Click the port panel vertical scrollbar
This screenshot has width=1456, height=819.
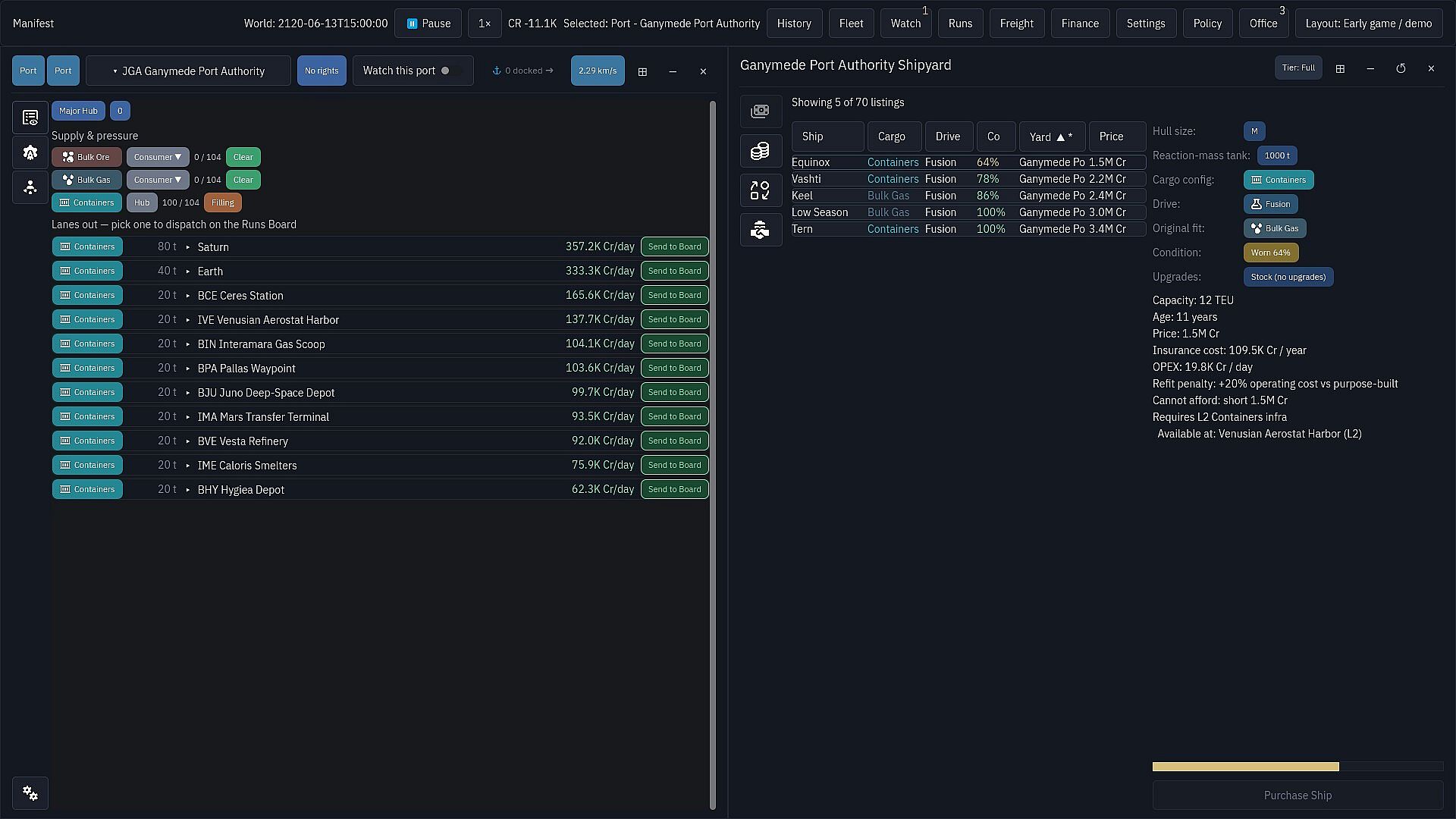tap(712, 455)
